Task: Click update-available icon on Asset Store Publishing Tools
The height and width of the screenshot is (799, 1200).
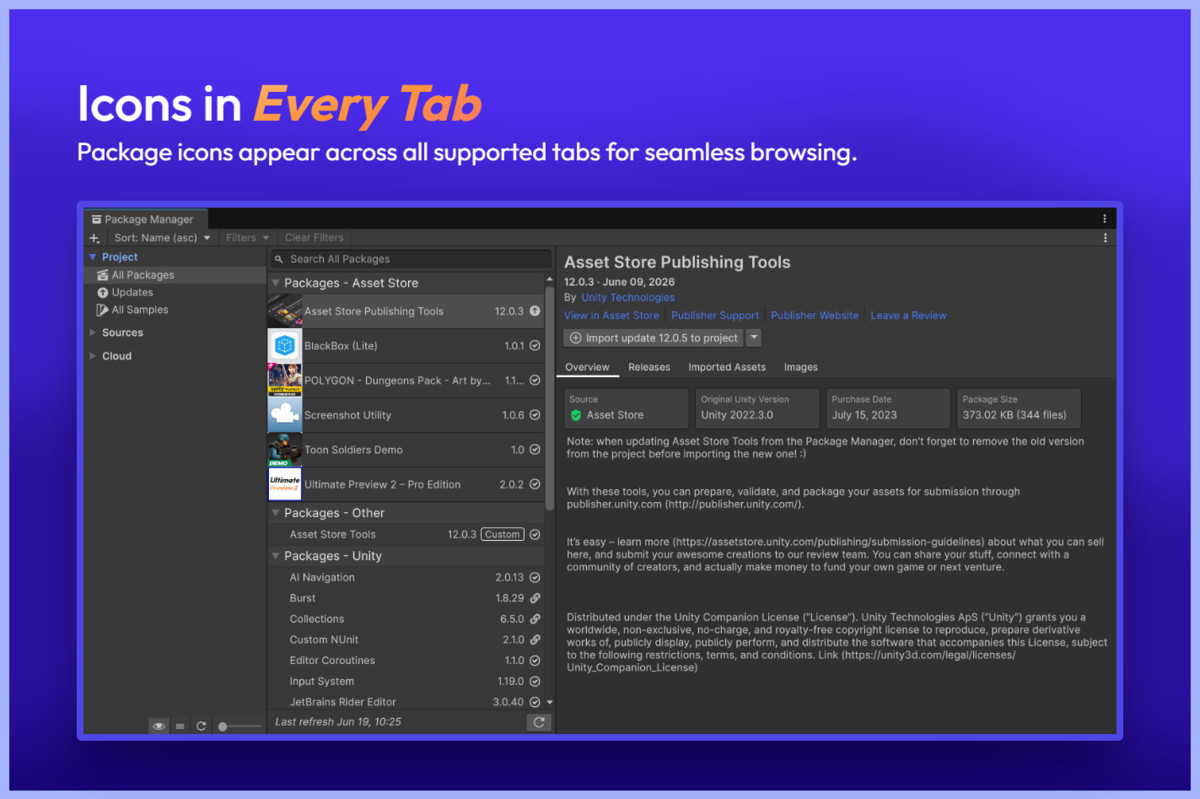Action: [535, 311]
